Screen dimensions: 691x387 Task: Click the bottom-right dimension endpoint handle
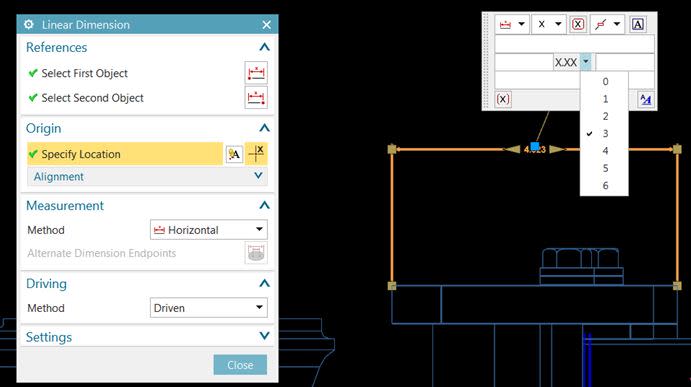677,286
